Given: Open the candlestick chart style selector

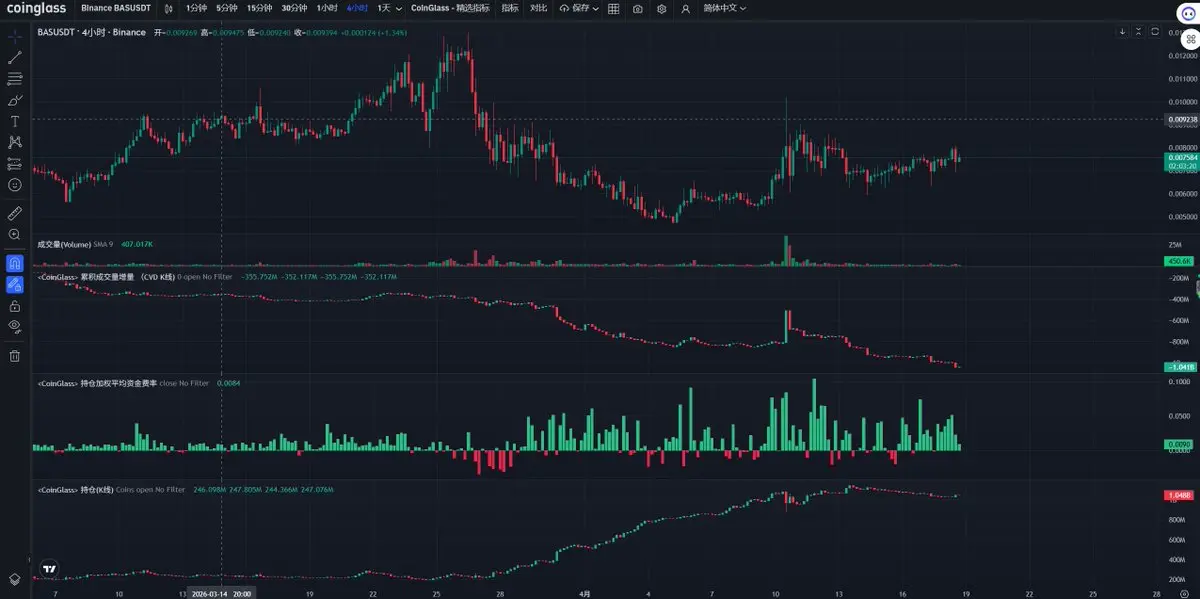Looking at the screenshot, I should click(167, 8).
